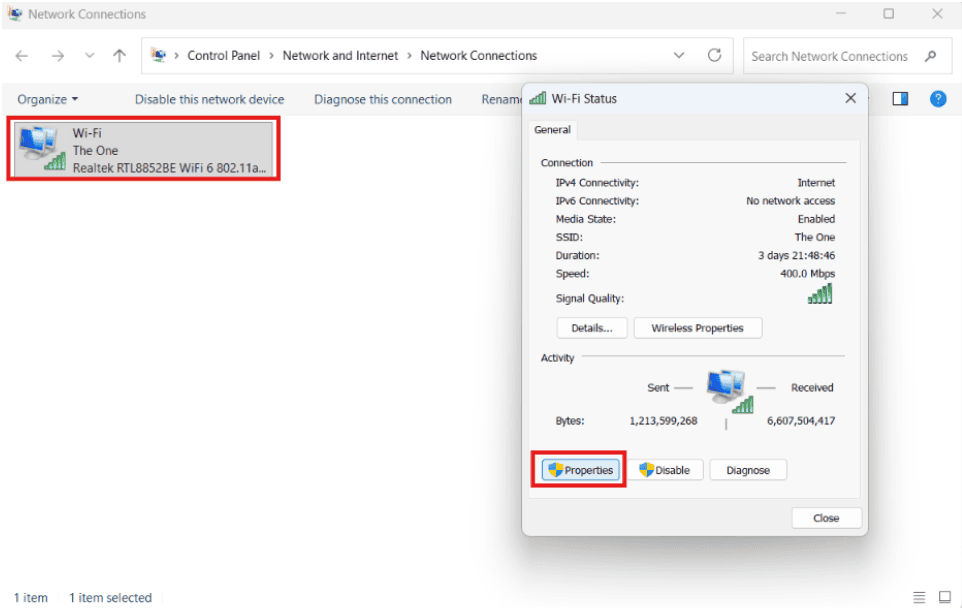Switch to large icons view
This screenshot has width=962, height=608.
click(x=945, y=597)
